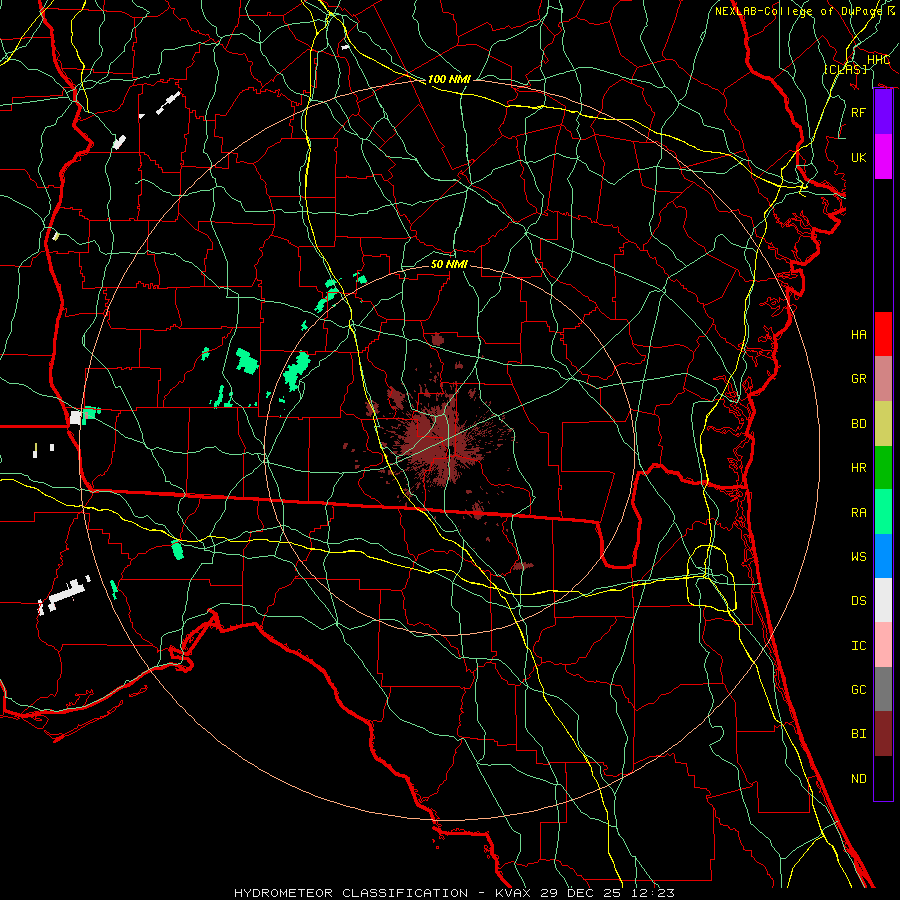Click the '100 NMI' range ring label

coord(449,79)
